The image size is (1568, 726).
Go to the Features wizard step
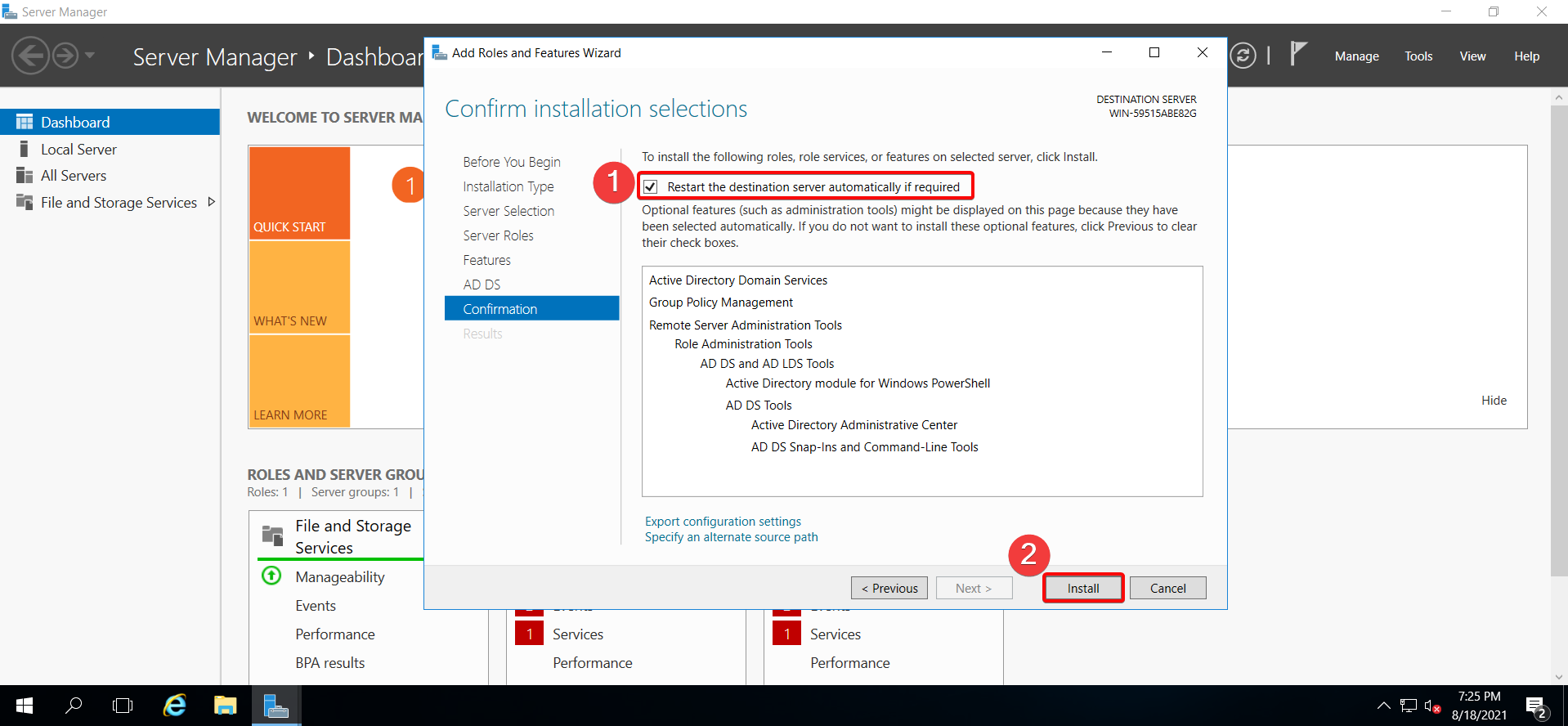(x=486, y=260)
